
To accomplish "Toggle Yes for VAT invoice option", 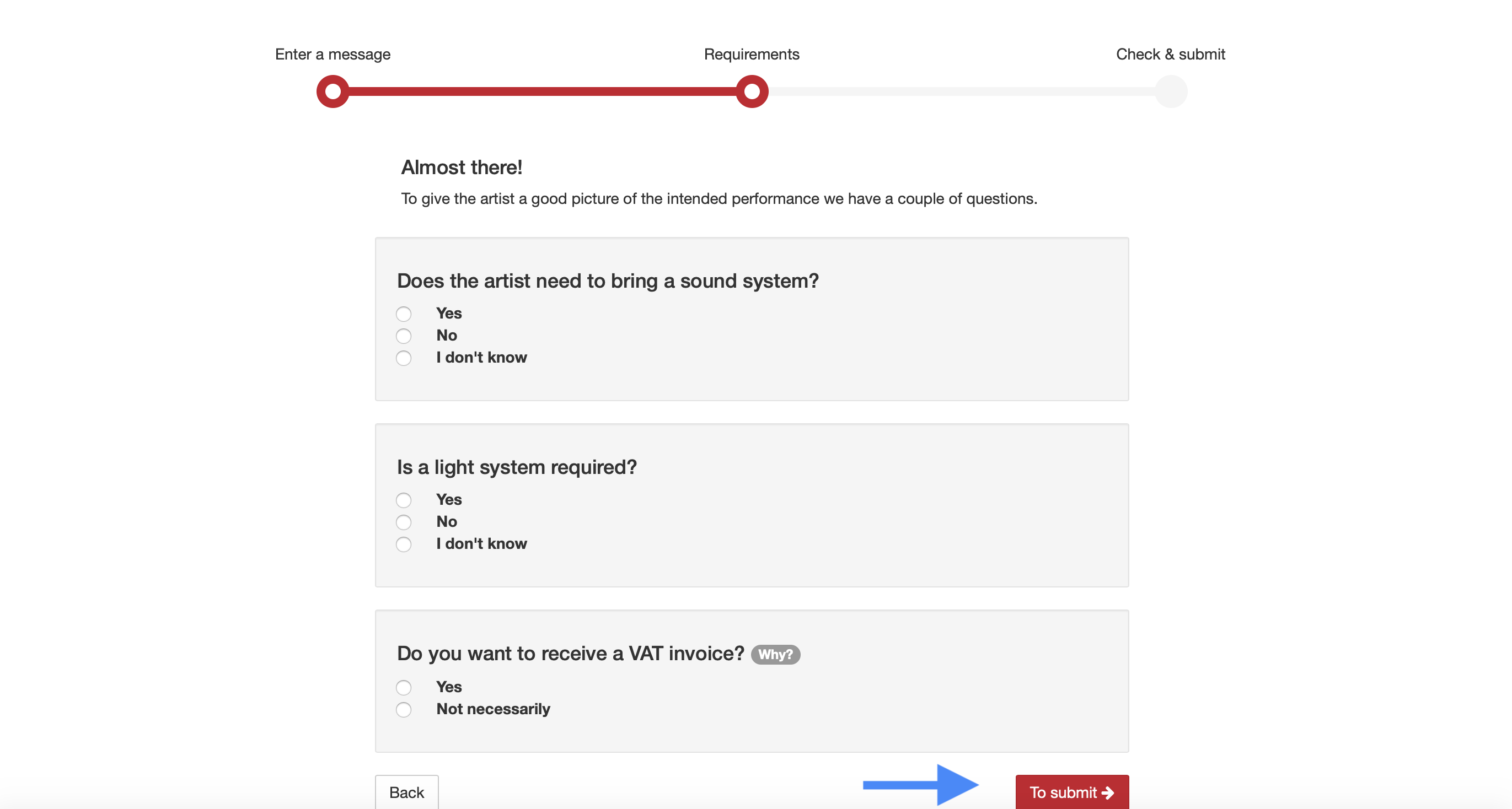I will click(x=405, y=686).
